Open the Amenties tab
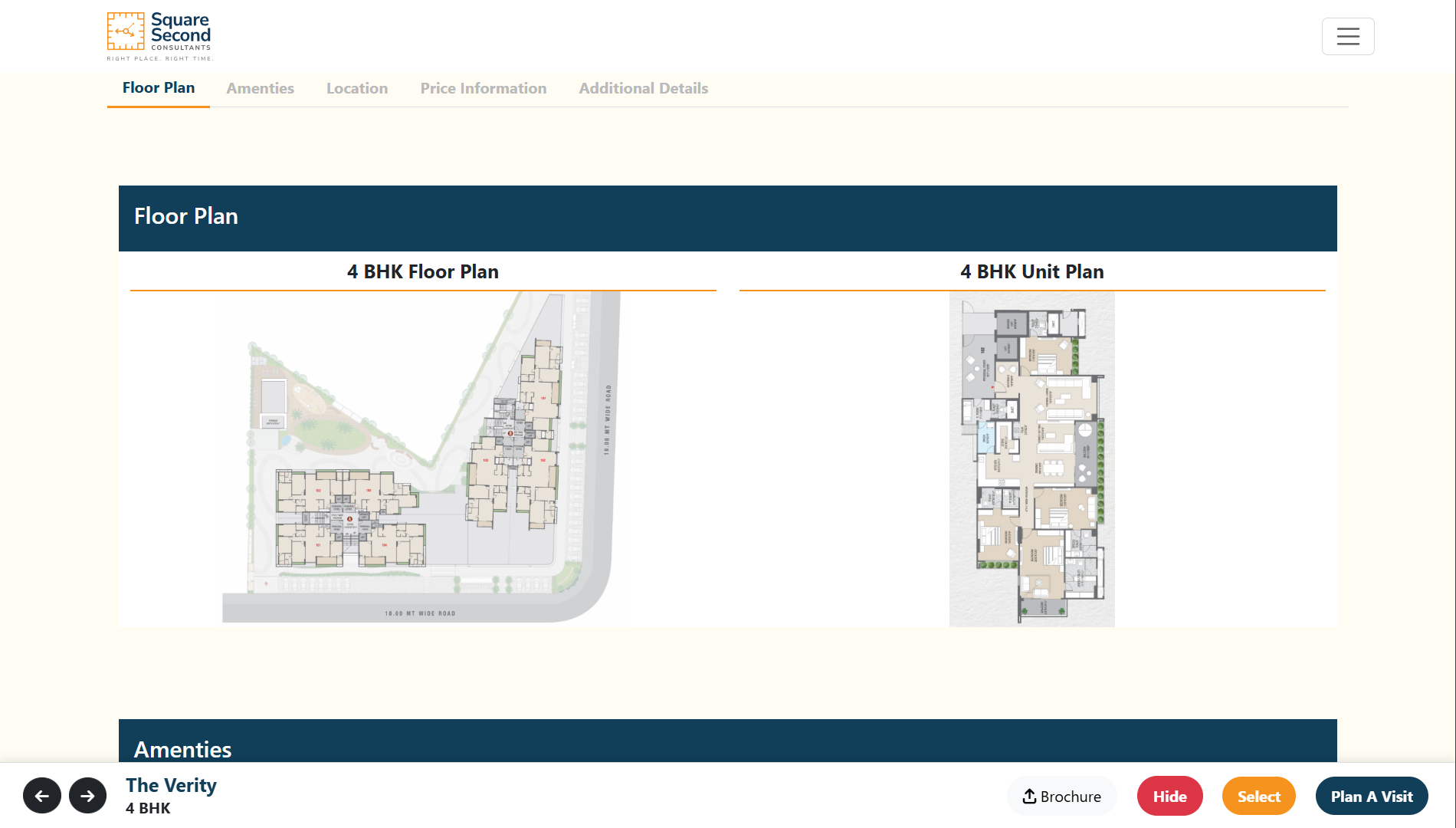 point(261,88)
